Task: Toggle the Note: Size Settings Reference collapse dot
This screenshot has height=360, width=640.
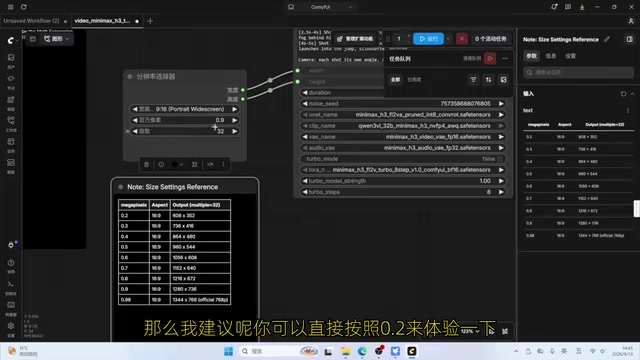Action: (120, 187)
